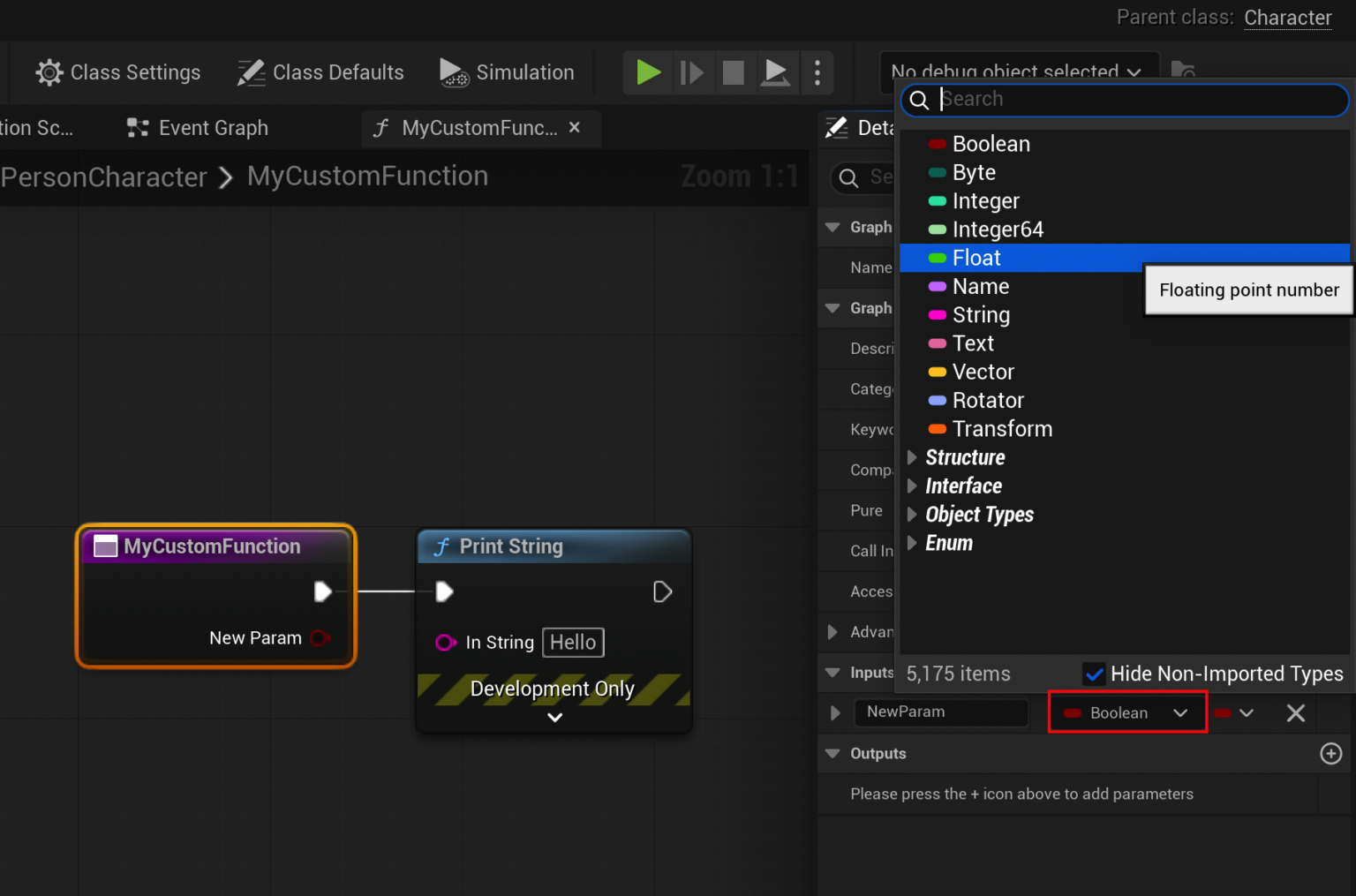Click the Simulation toolbar icon
The image size is (1356, 896).
click(x=507, y=72)
